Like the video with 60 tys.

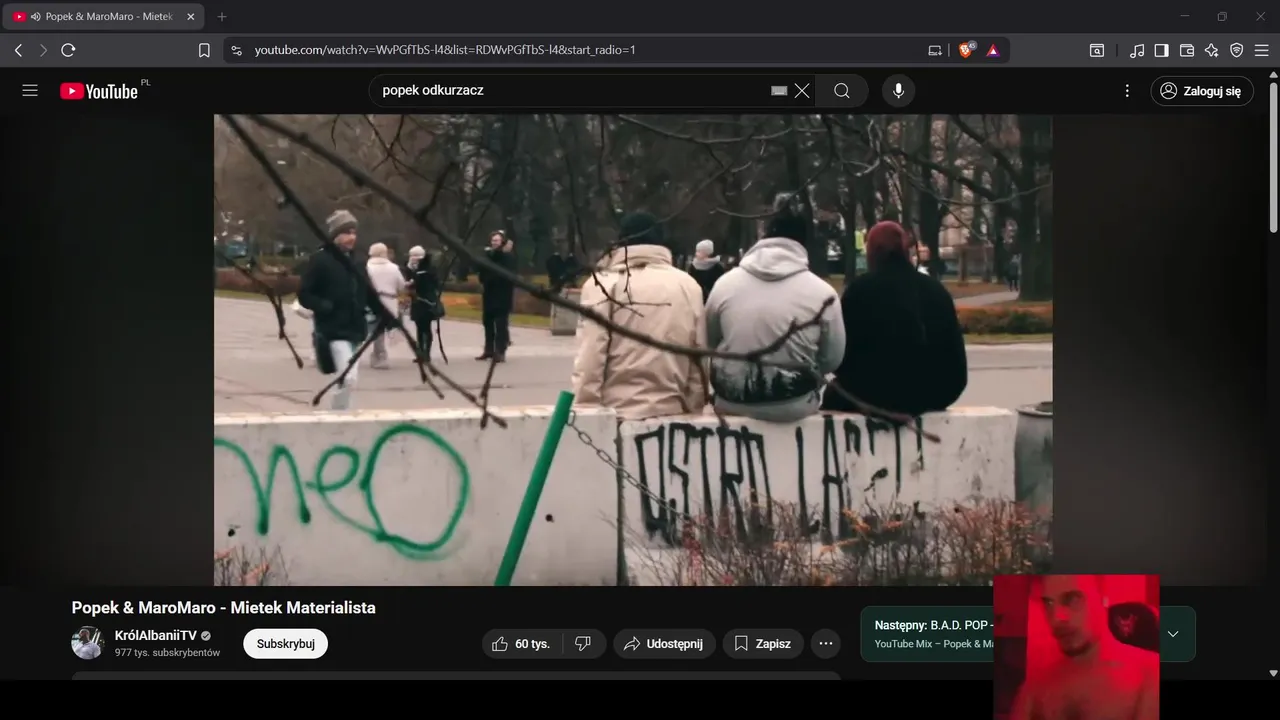point(522,644)
